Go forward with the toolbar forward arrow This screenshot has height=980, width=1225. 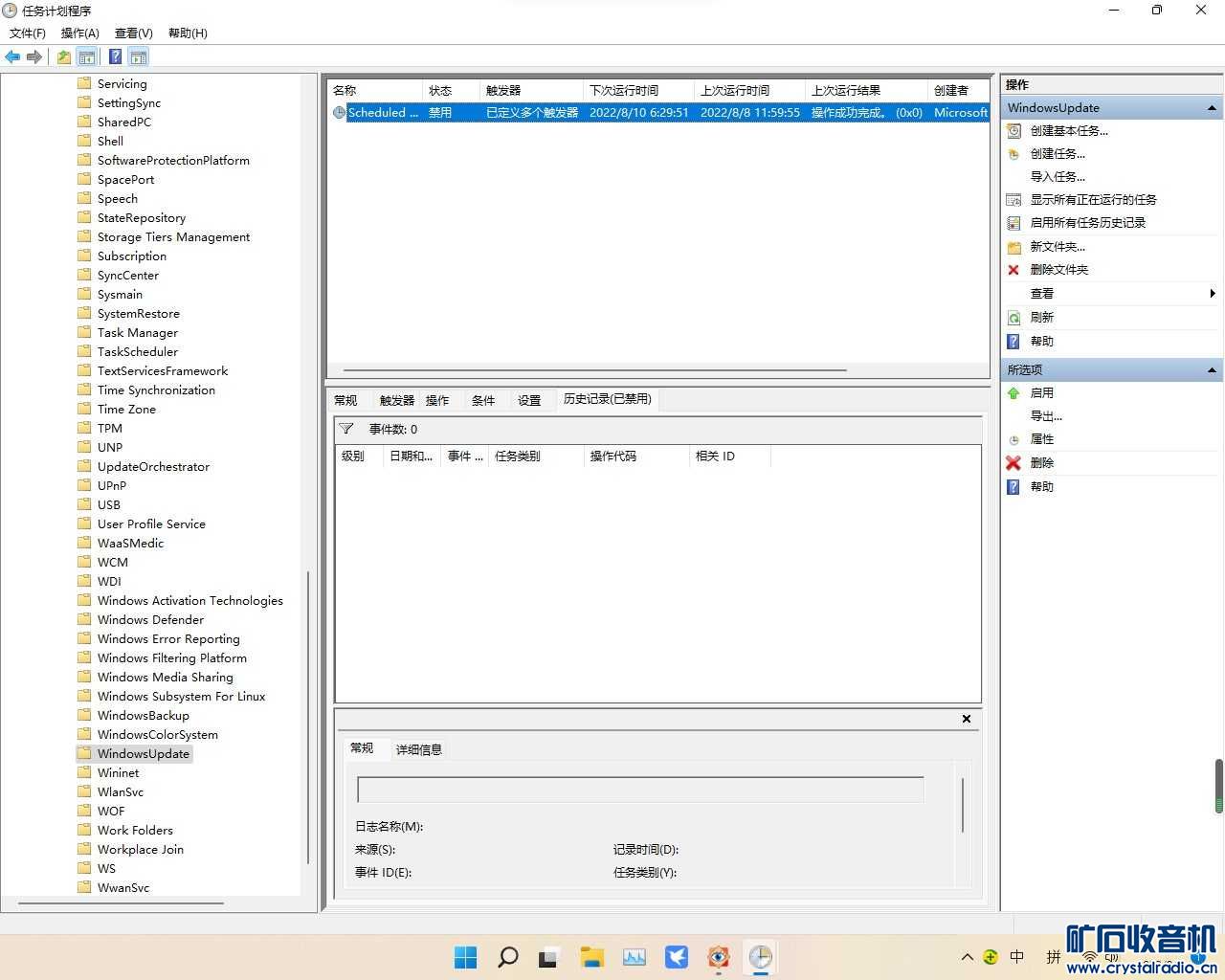pyautogui.click(x=34, y=57)
